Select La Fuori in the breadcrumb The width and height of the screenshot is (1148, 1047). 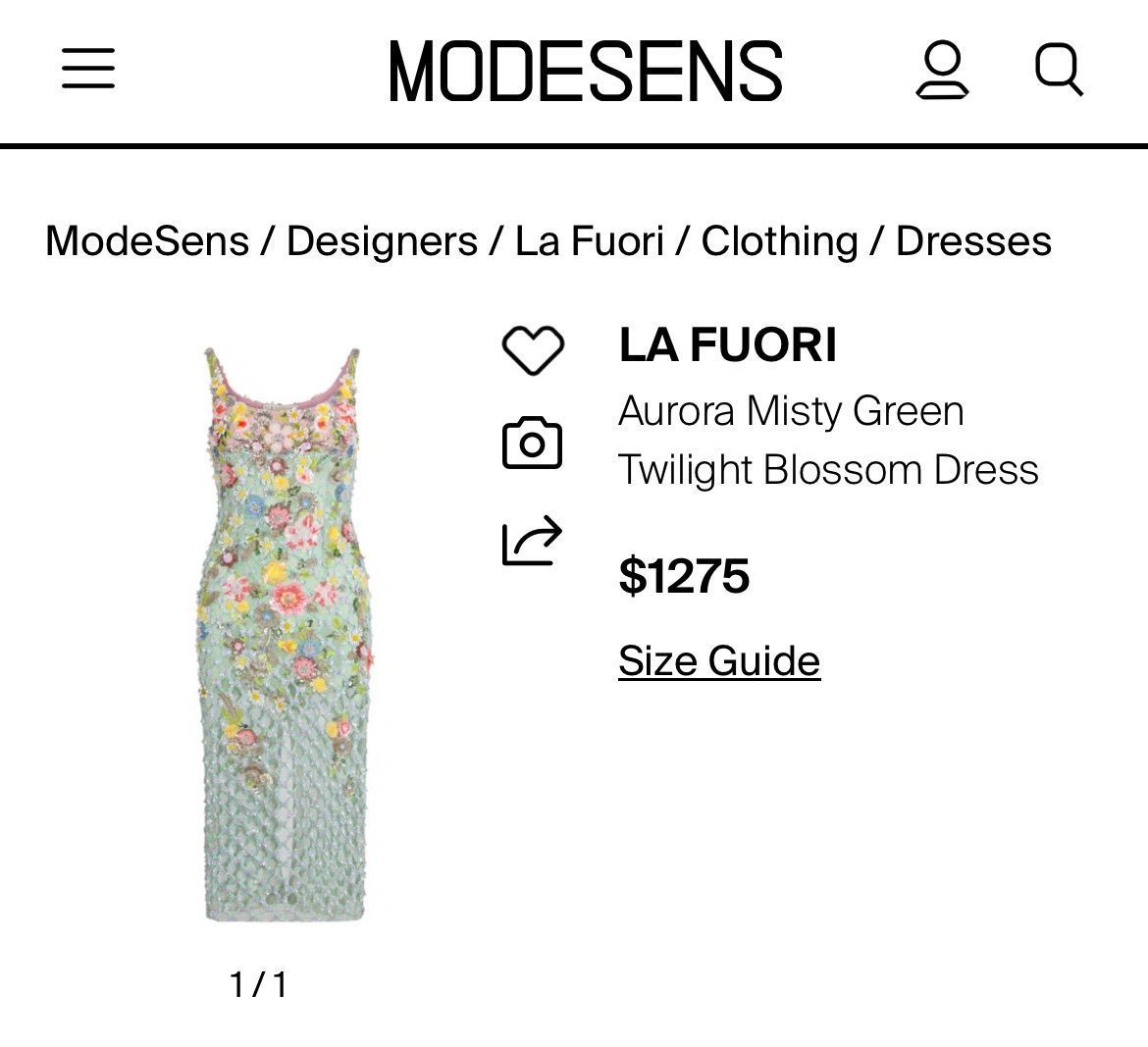(590, 240)
